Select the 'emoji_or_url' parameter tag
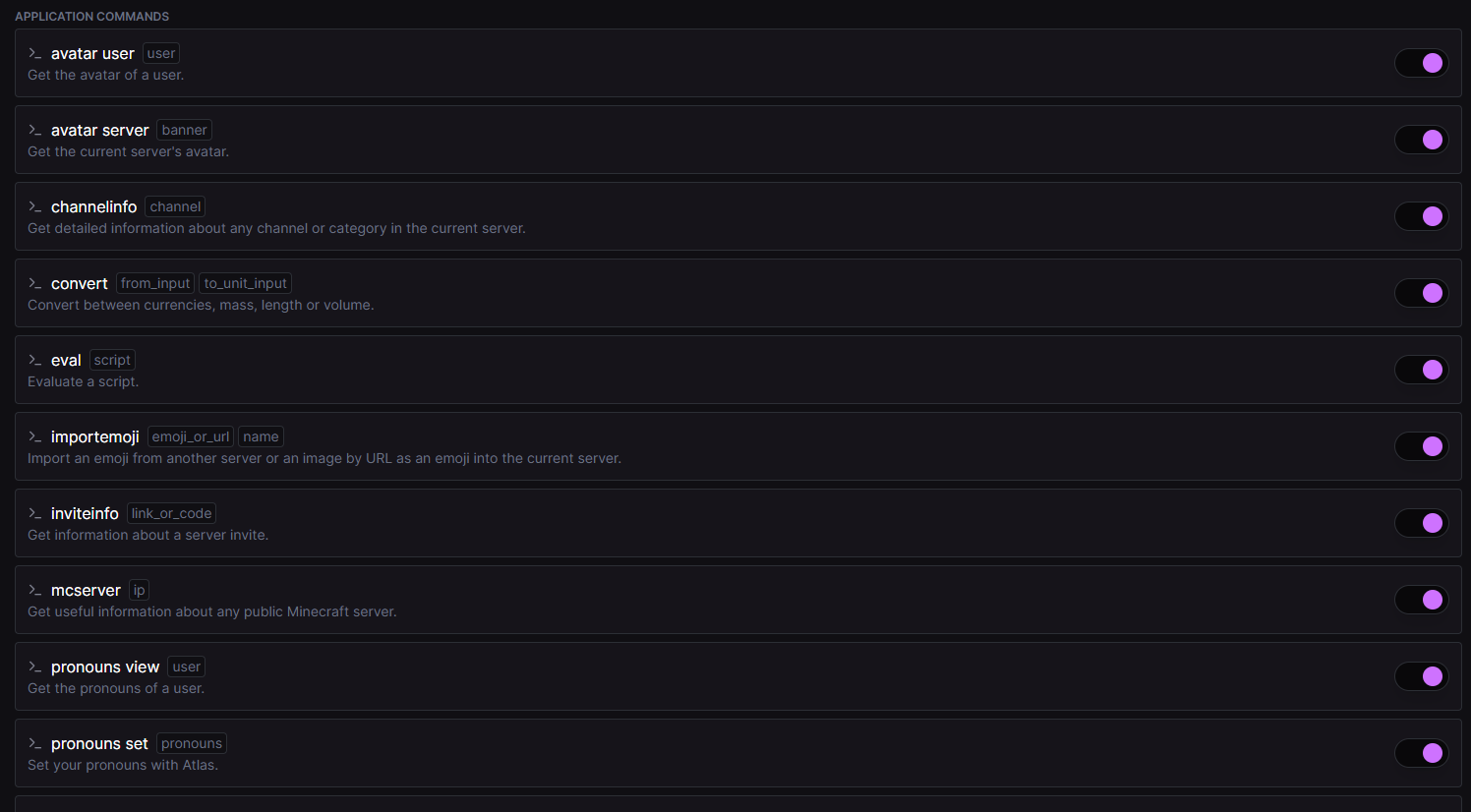This screenshot has height=812, width=1471. 191,437
